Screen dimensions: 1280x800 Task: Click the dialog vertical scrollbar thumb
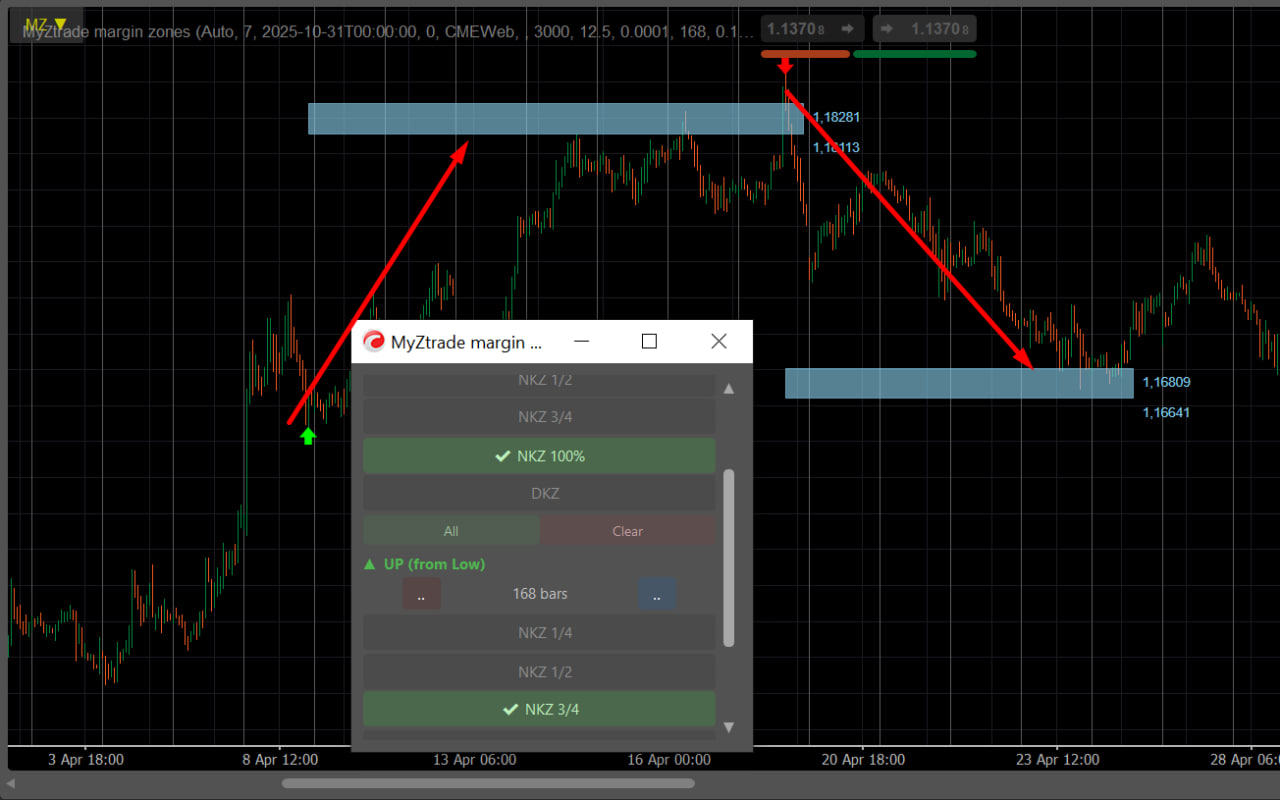729,557
